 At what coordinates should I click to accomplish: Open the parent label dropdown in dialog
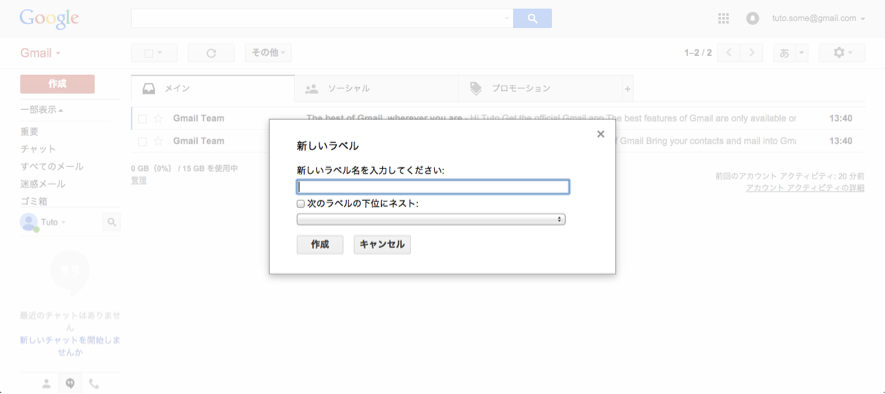[431, 219]
